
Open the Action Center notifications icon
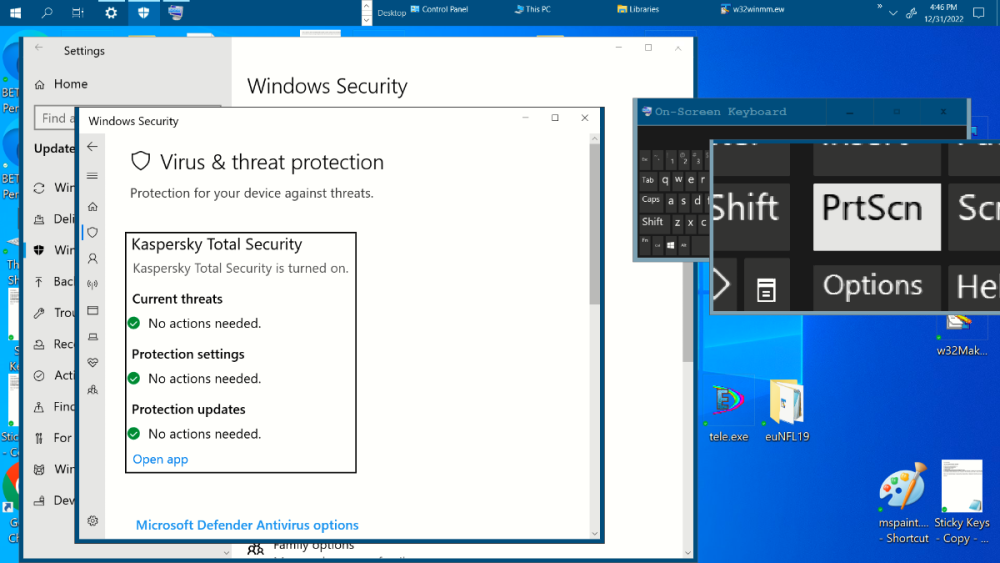point(979,13)
